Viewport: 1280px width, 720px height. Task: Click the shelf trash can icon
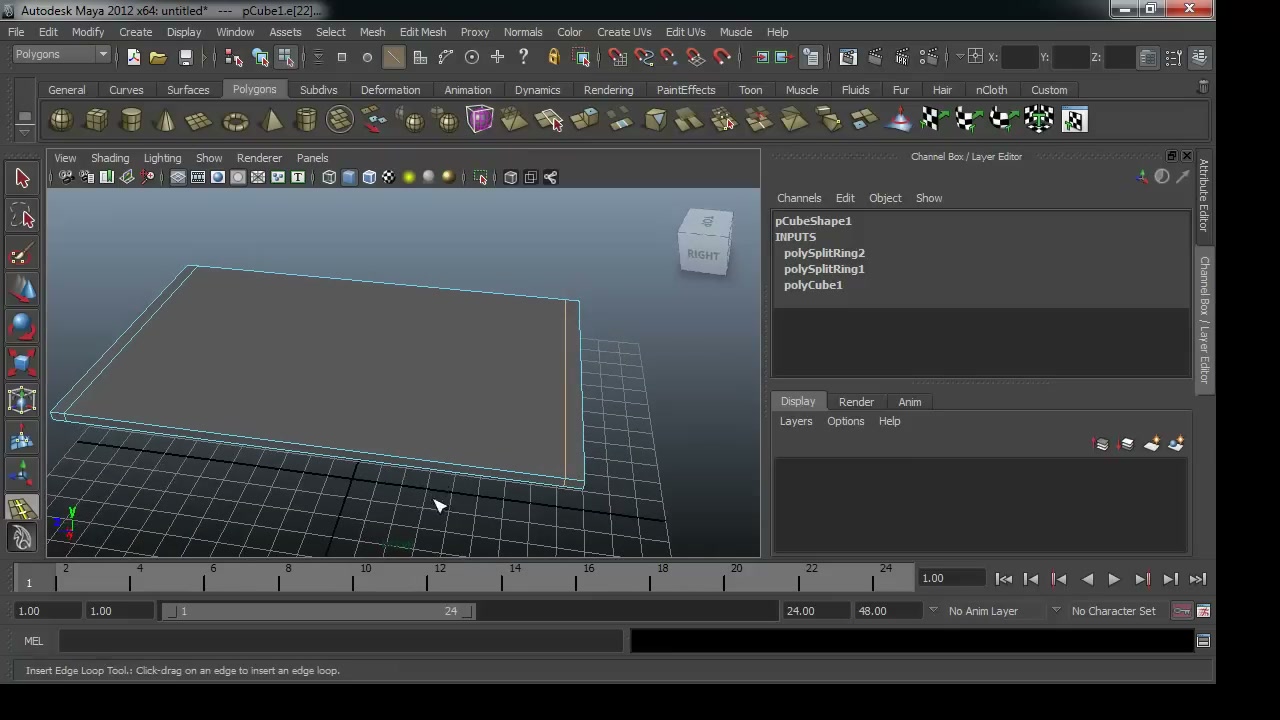(1203, 88)
